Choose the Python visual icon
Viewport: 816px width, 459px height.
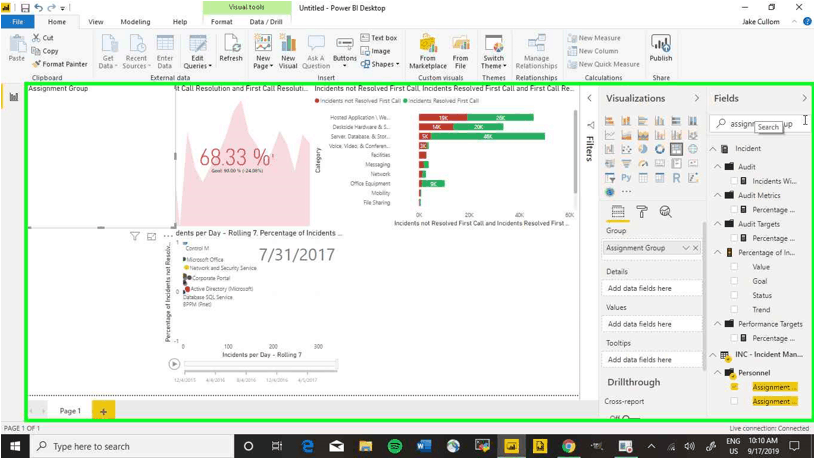(626, 177)
